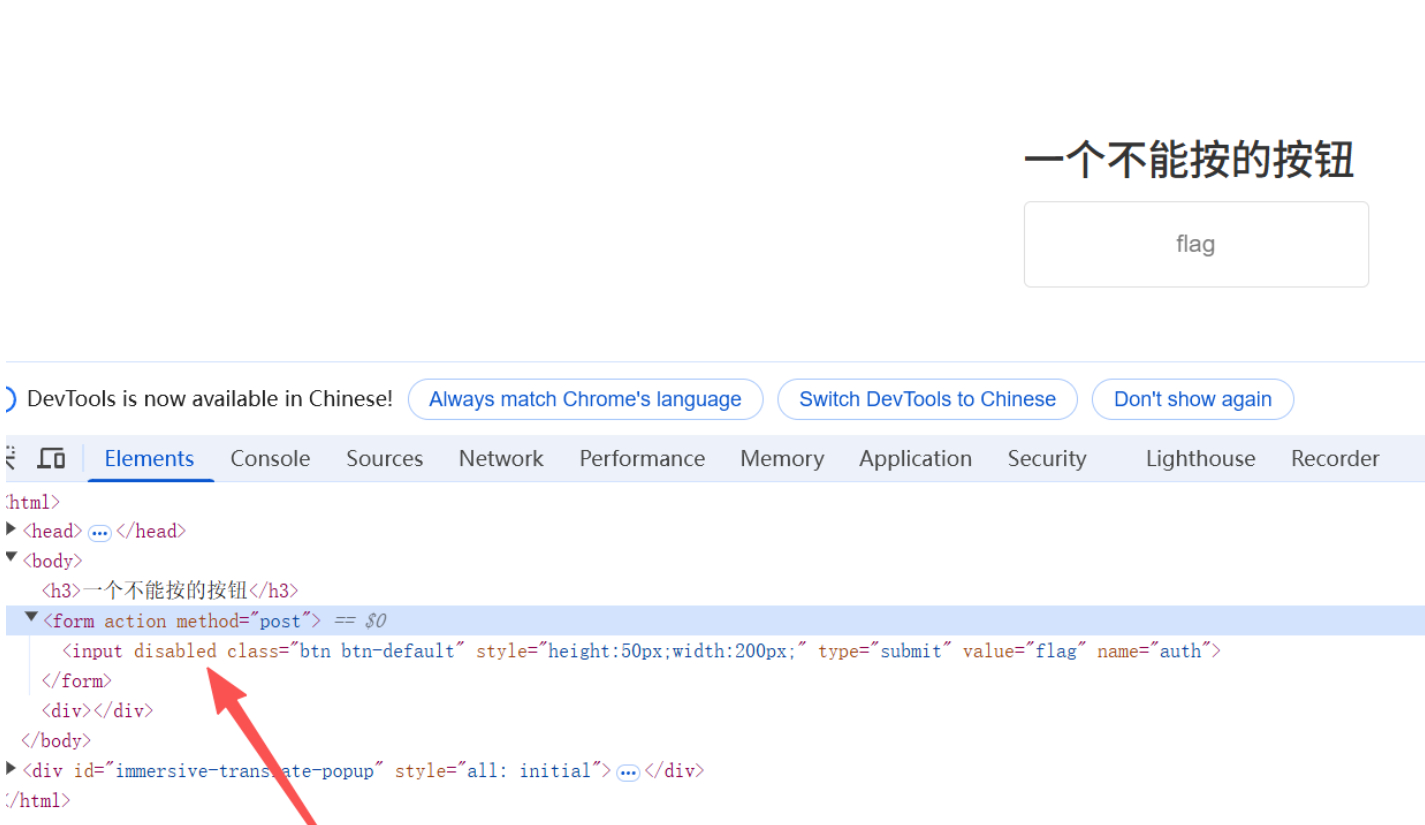Switch to the Network tab
Screen dimensions: 1425x825
click(x=501, y=459)
